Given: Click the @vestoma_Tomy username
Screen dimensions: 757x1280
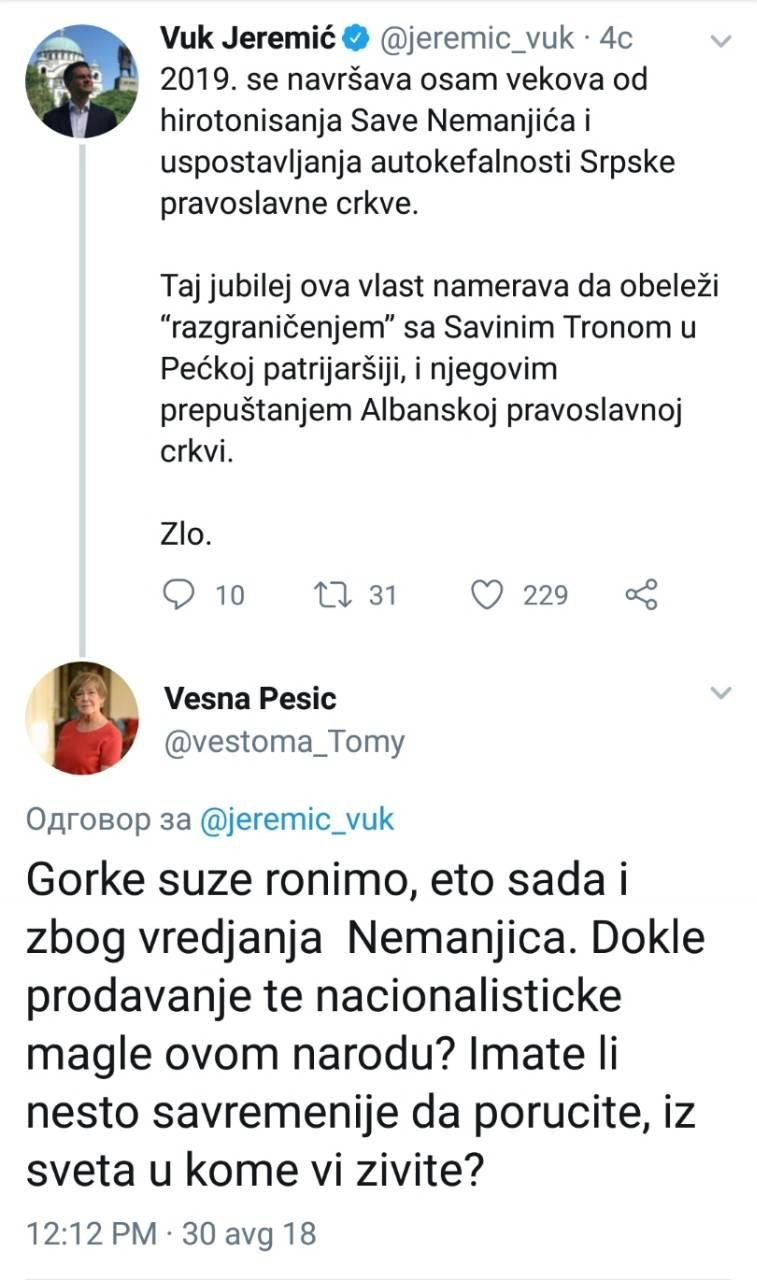Looking at the screenshot, I should click(x=283, y=741).
